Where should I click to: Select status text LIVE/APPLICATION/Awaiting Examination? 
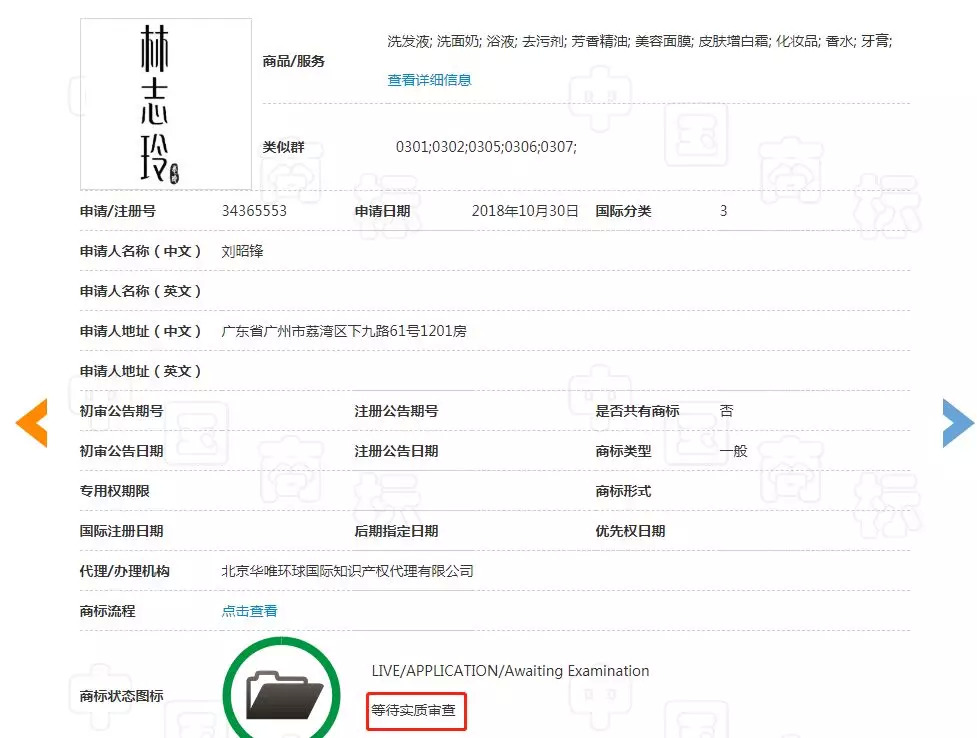510,671
